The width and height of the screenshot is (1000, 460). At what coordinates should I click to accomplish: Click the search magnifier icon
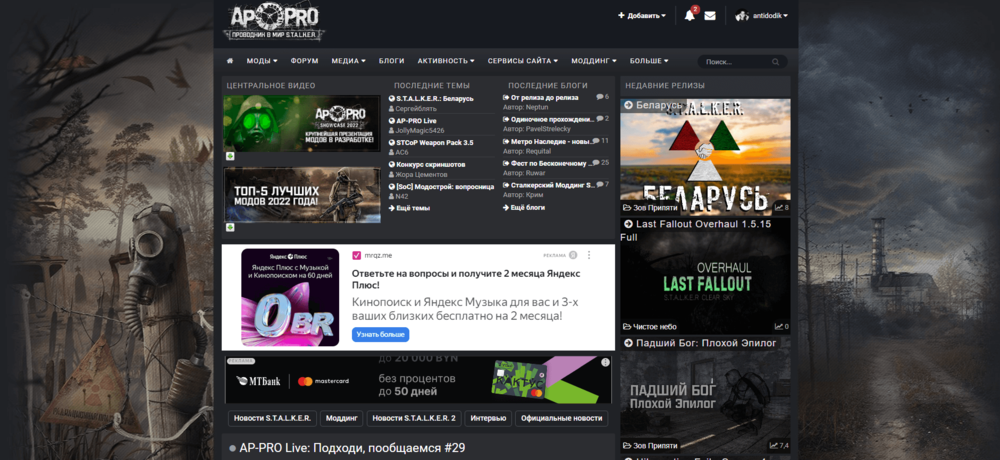pyautogui.click(x=776, y=62)
